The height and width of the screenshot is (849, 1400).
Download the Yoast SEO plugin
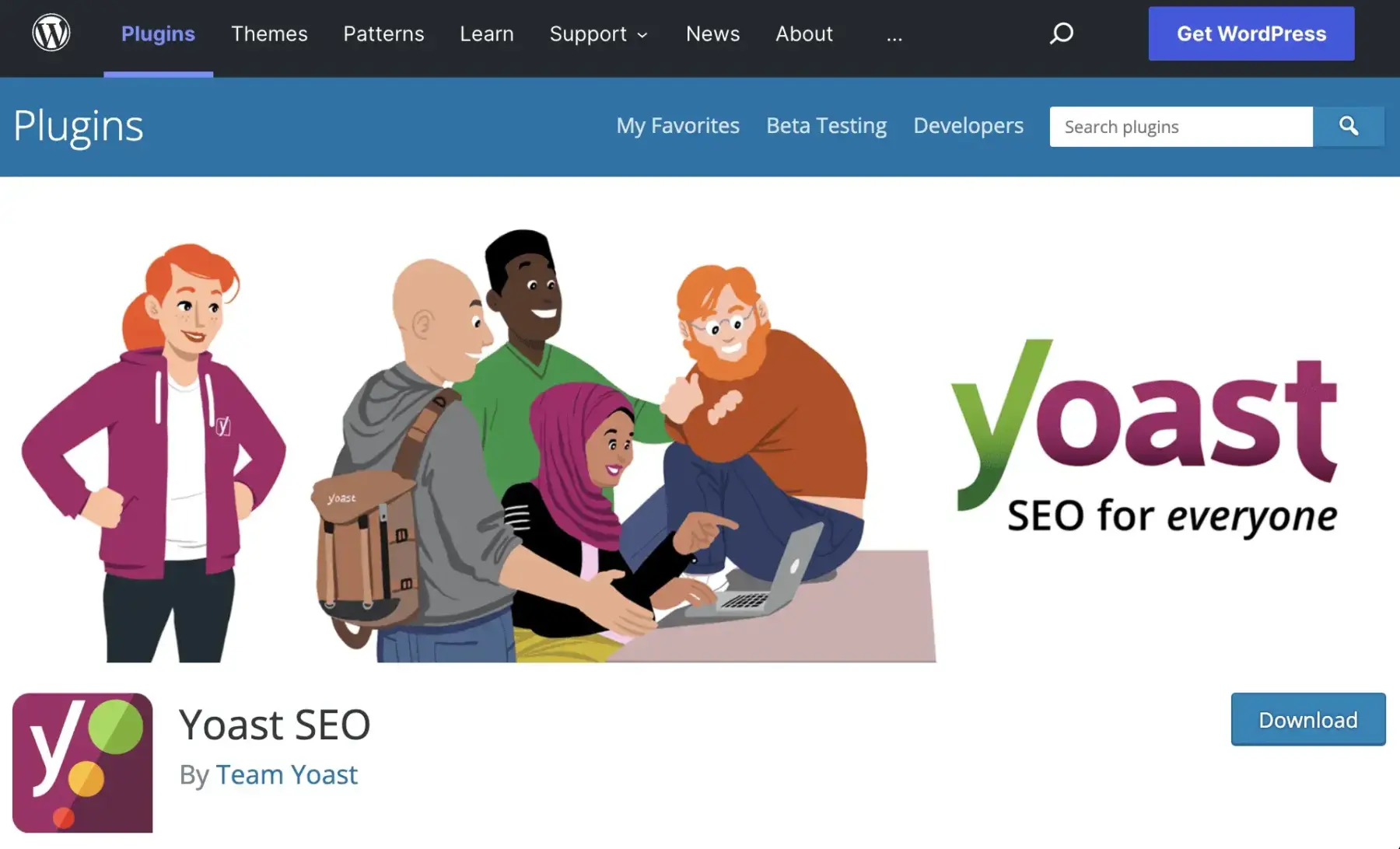coord(1307,719)
